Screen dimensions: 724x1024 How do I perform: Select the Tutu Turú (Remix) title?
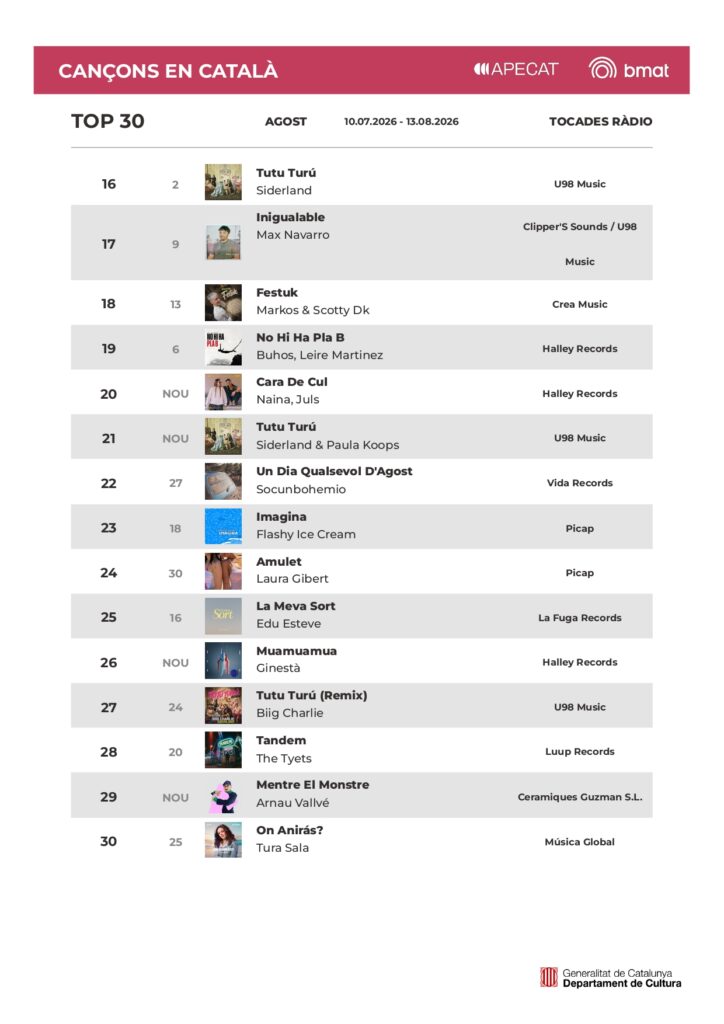coord(311,696)
